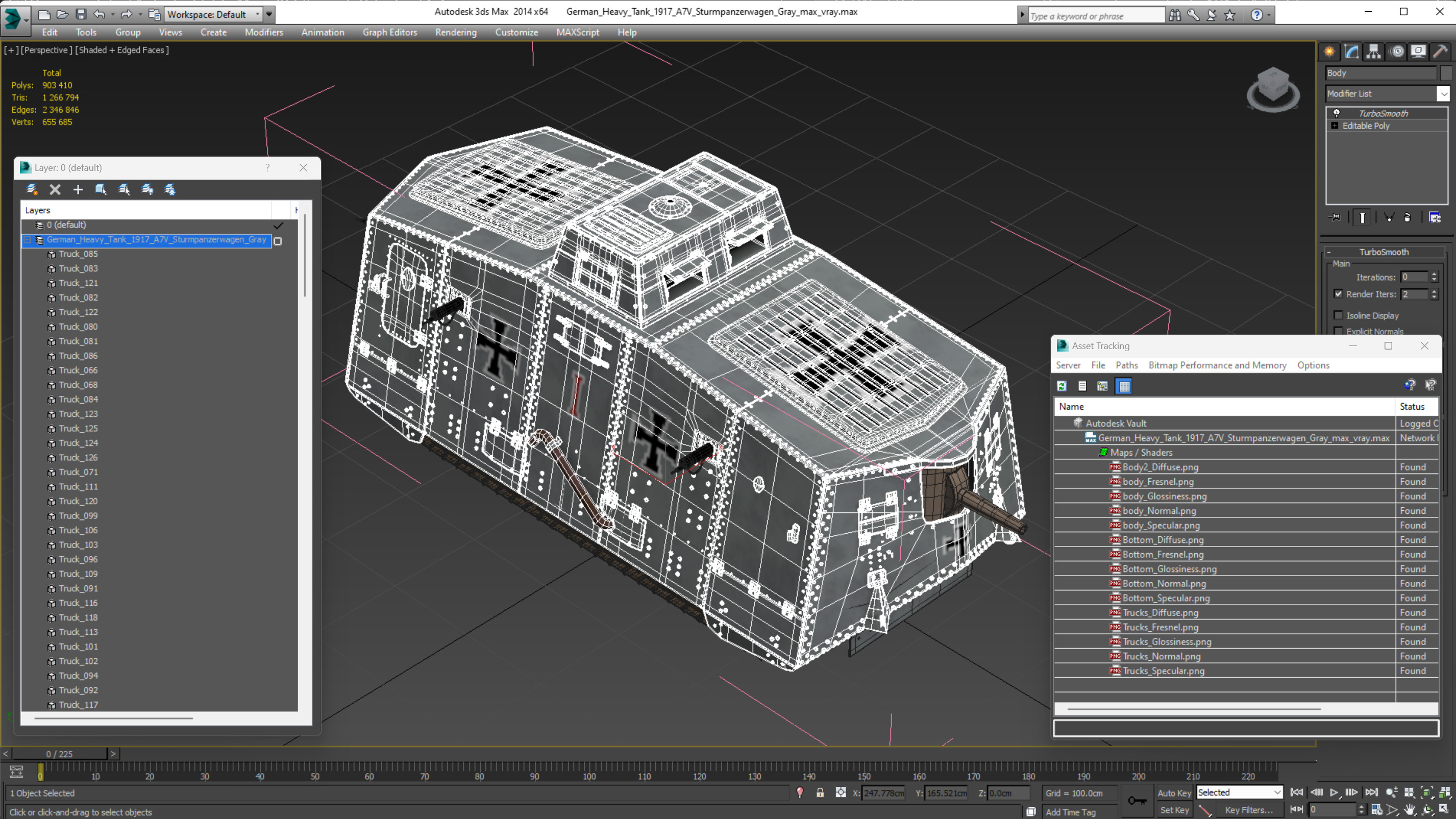Image resolution: width=1456 pixels, height=819 pixels.
Task: Click the Set Keys key icon
Action: pyautogui.click(x=1137, y=800)
